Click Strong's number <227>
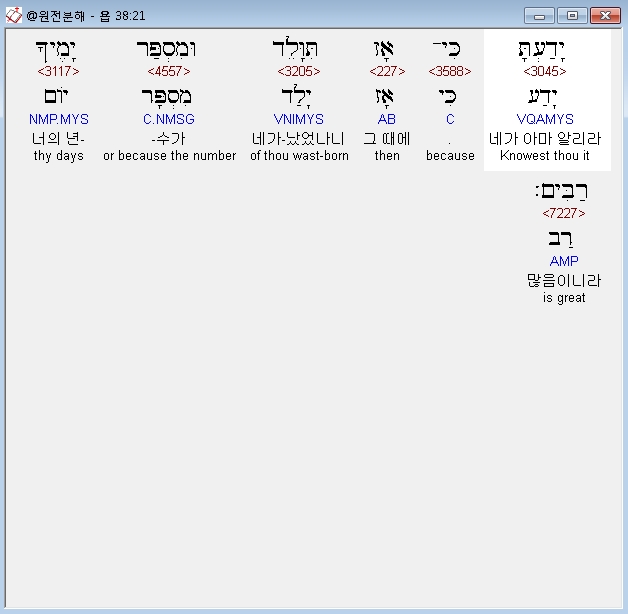Image resolution: width=628 pixels, height=614 pixels. 387,71
